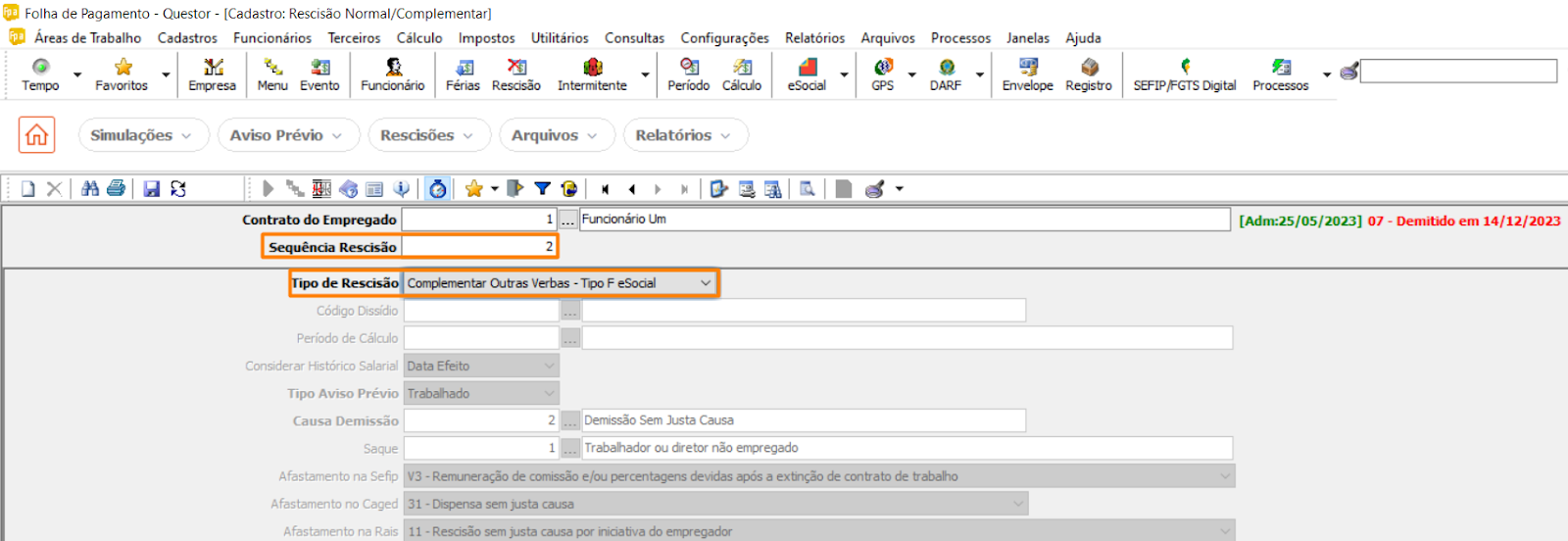Open the Empresa toolbar button
Viewport: 1568px width, 541px height.
pos(213,74)
